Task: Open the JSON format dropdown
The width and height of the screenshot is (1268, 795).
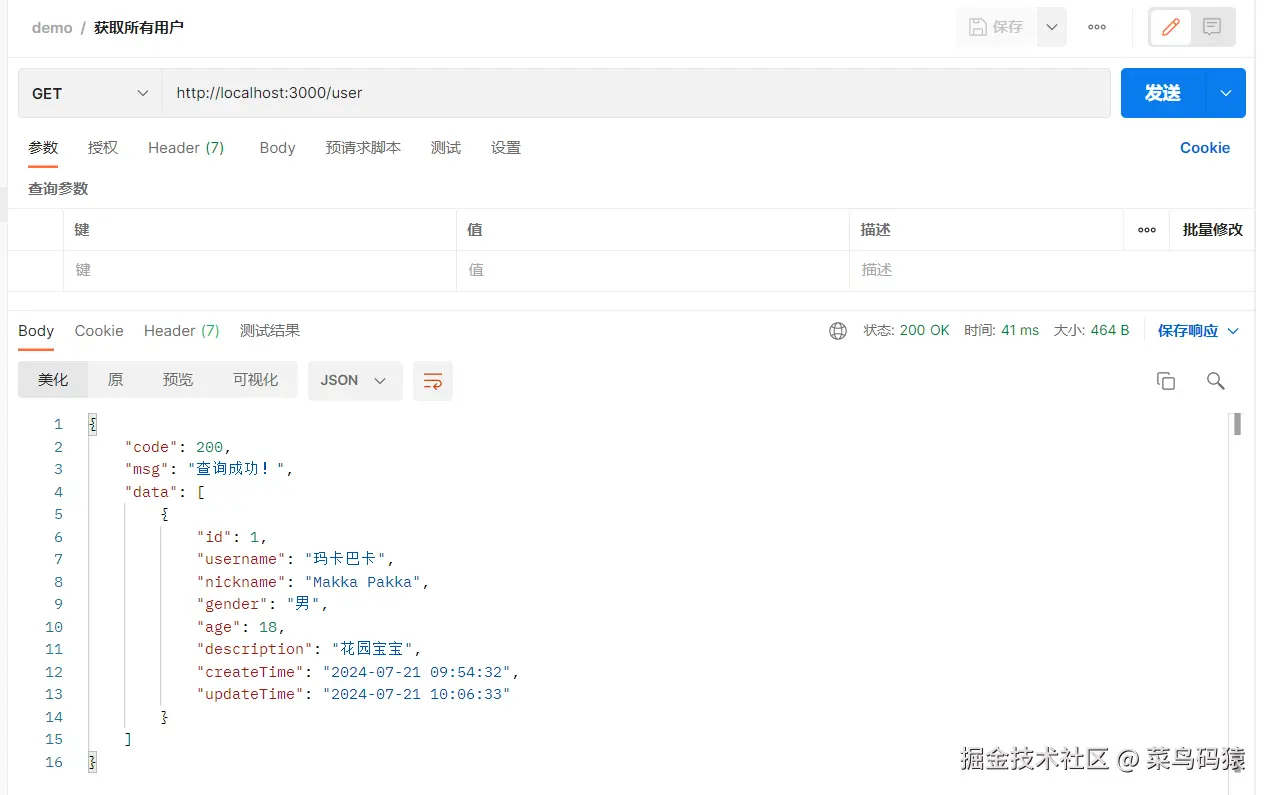Action: point(354,380)
